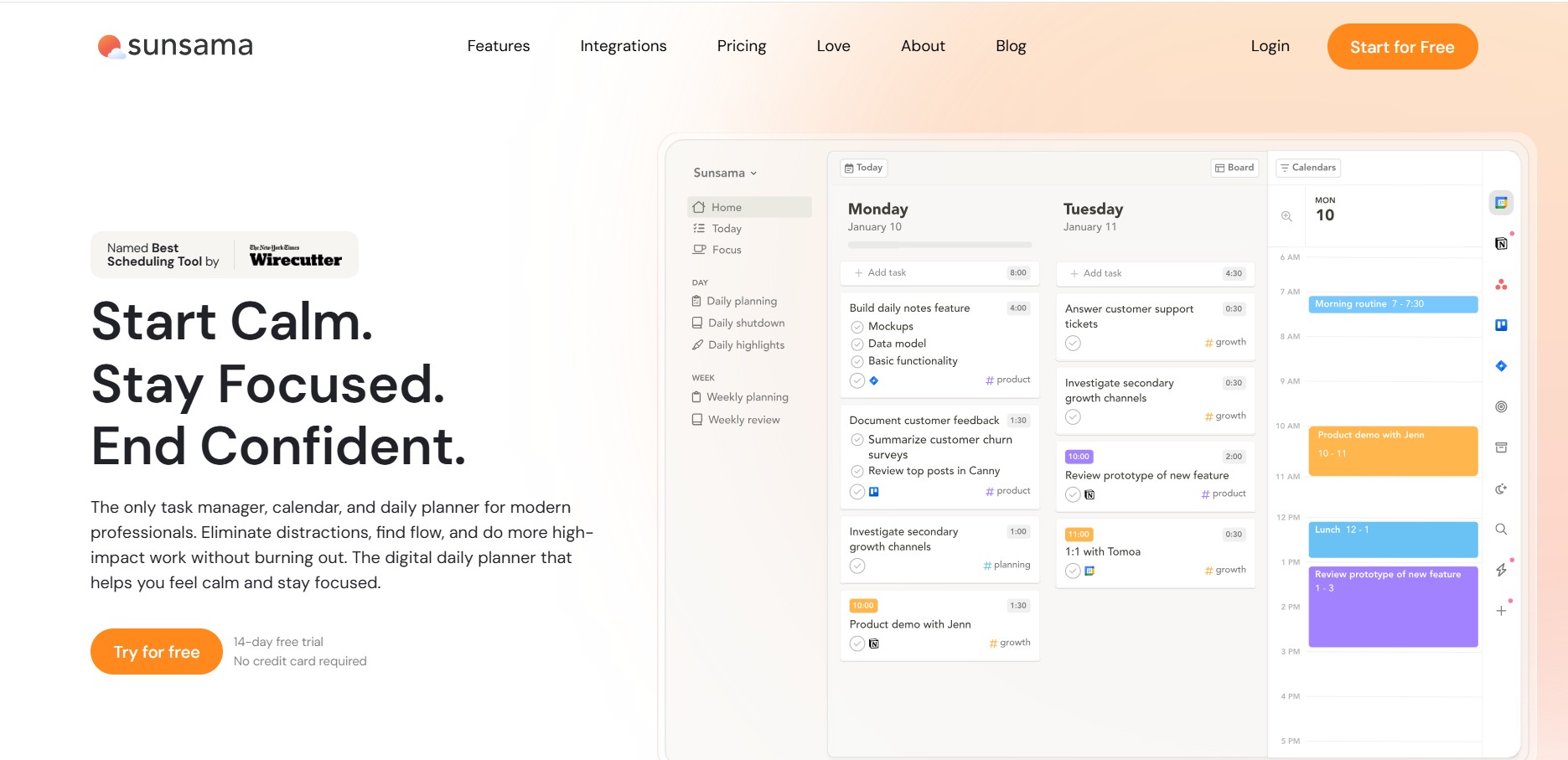Click the moon shutdown icon in the right rail
1568x760 pixels.
coord(1501,489)
